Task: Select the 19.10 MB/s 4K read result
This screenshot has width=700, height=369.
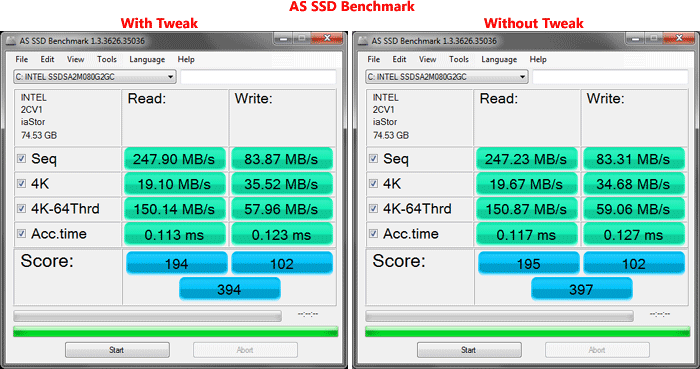Action: click(x=175, y=184)
